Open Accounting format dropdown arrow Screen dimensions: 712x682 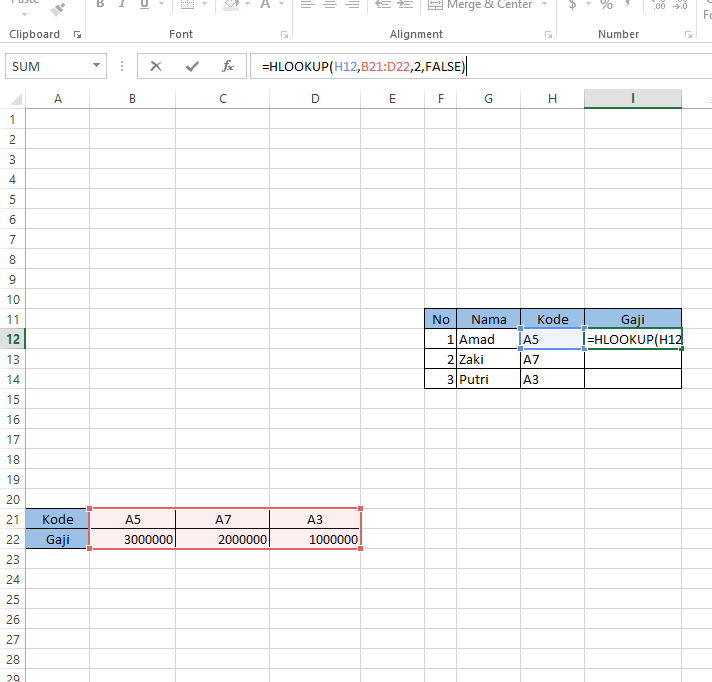588,4
